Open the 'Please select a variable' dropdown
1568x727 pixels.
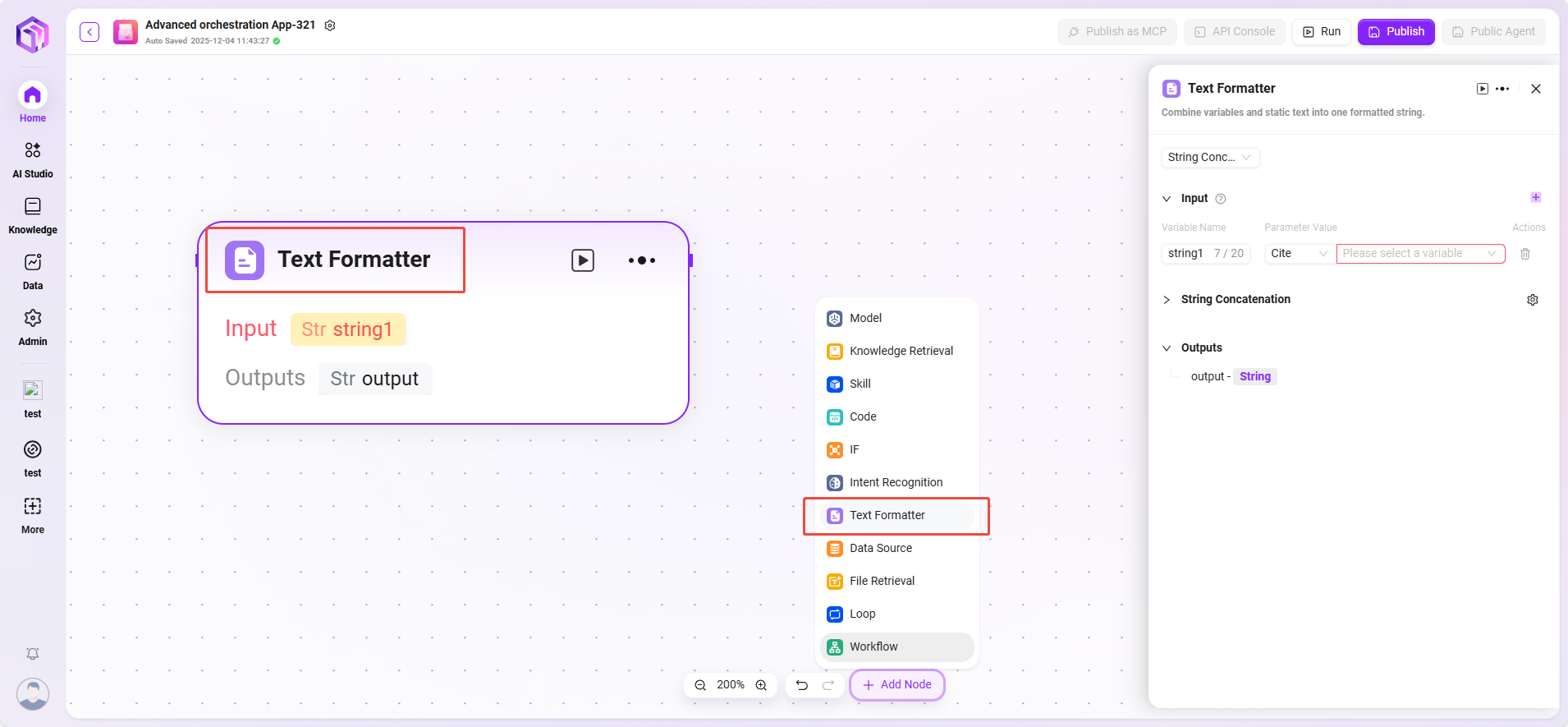pyautogui.click(x=1419, y=254)
